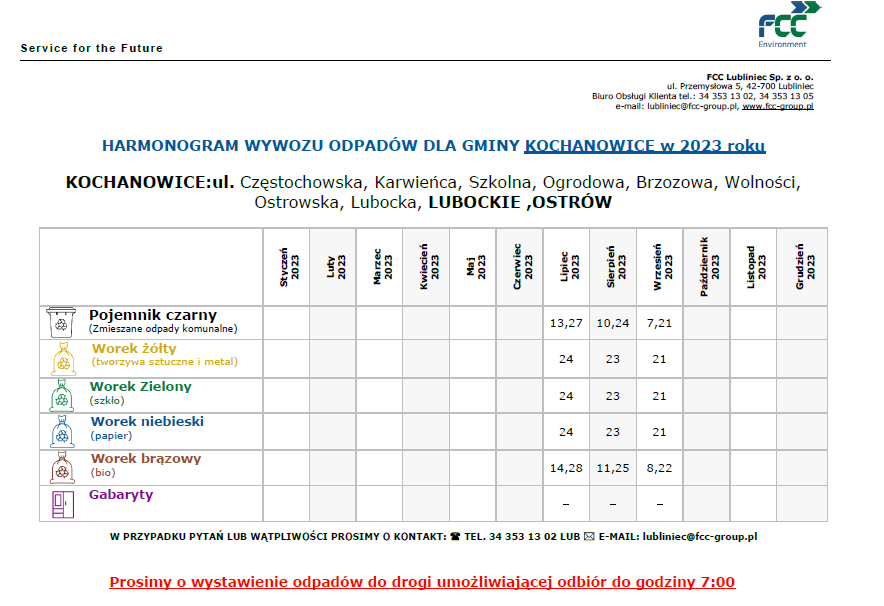
Task: Click the green glass sack icon
Action: pos(61,395)
